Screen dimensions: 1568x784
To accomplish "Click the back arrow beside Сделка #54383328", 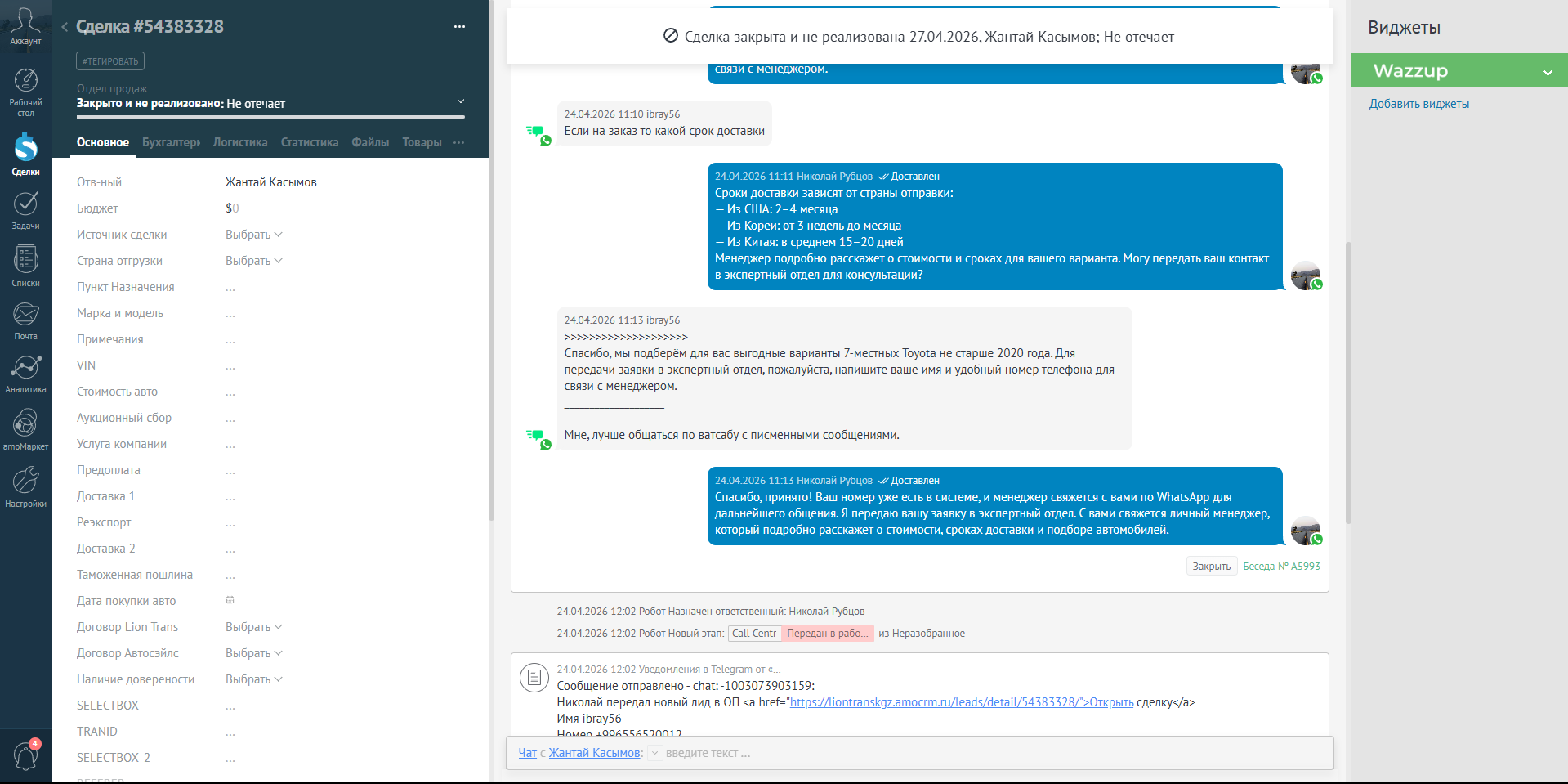I will (x=65, y=27).
